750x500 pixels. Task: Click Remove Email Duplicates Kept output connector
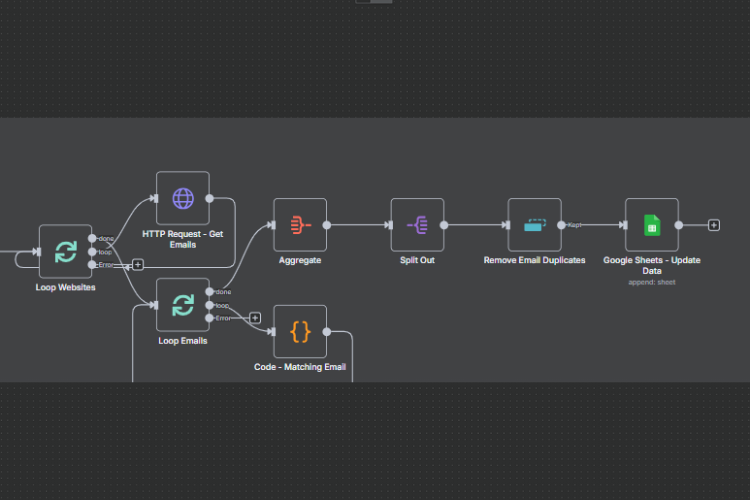click(561, 225)
